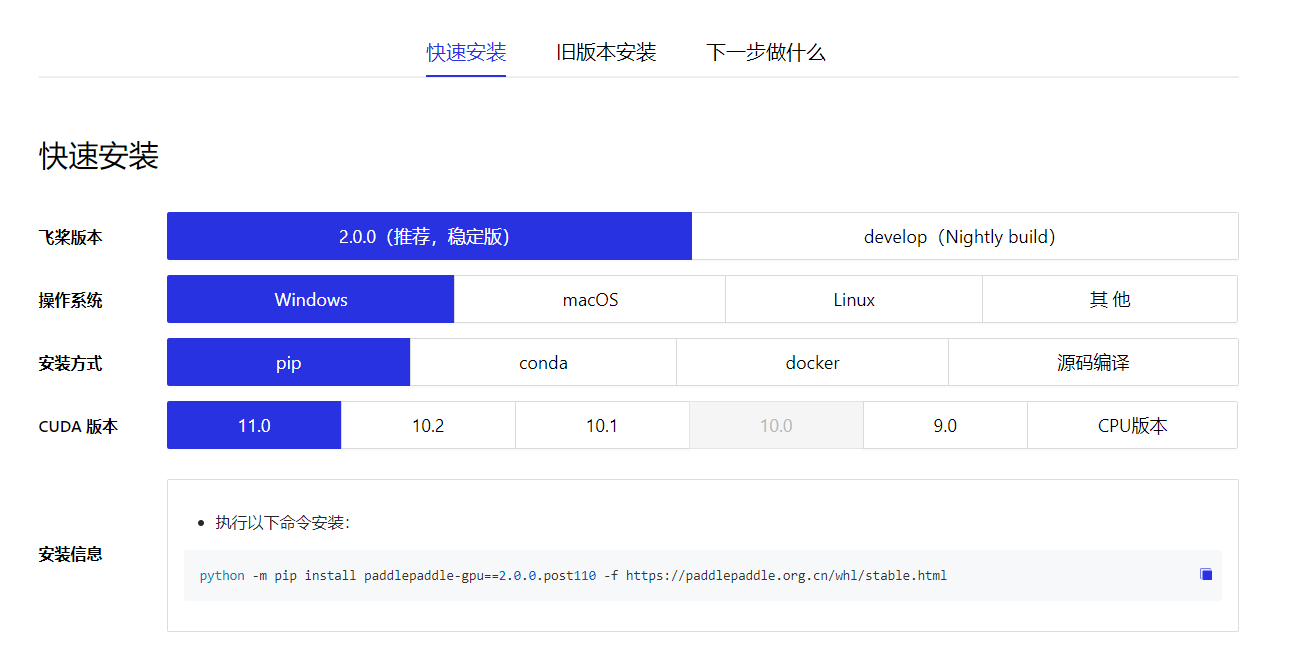
Task: Select develop (Nightly build) version
Action: (965, 236)
